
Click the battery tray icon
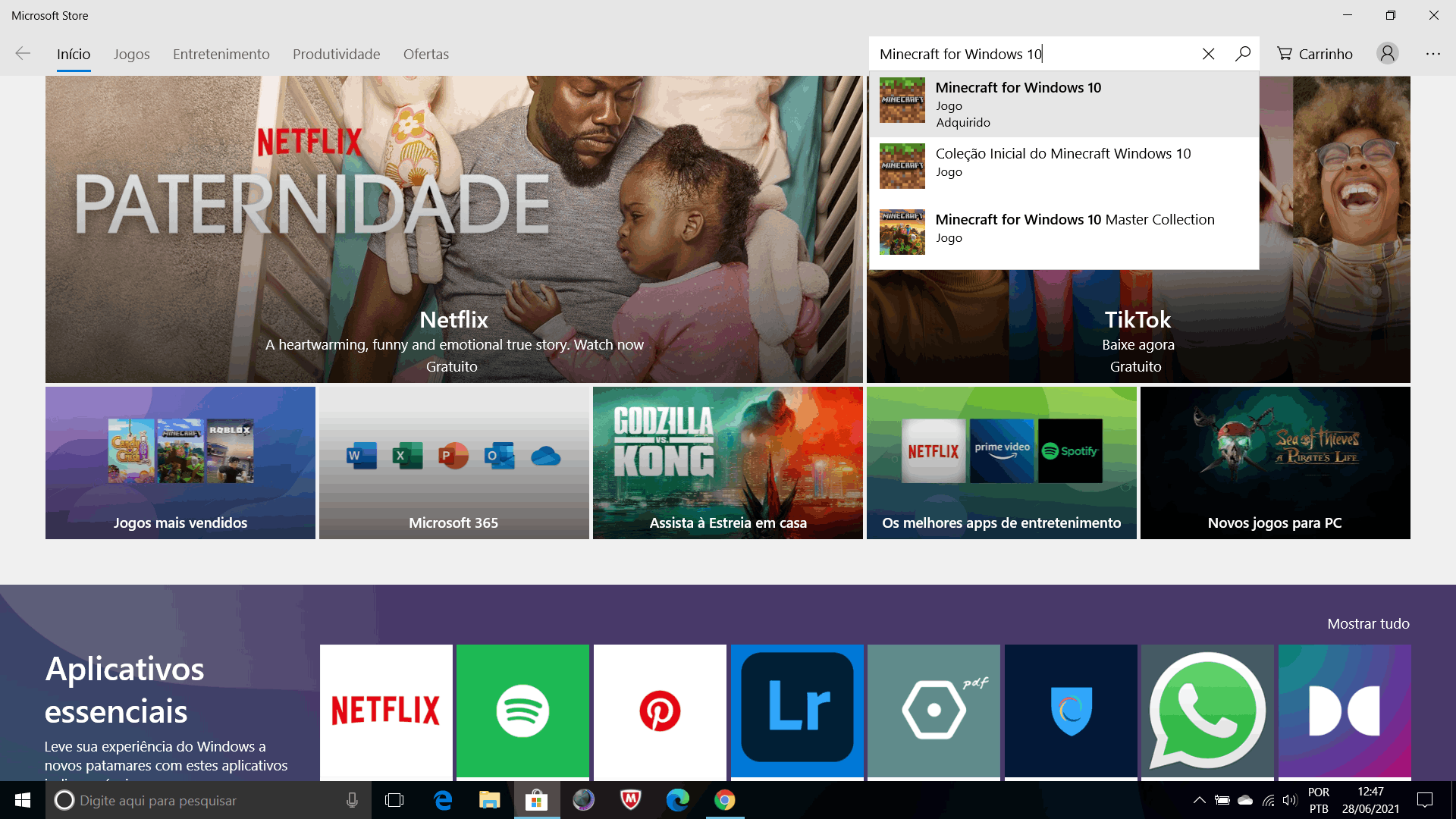coord(1222,800)
